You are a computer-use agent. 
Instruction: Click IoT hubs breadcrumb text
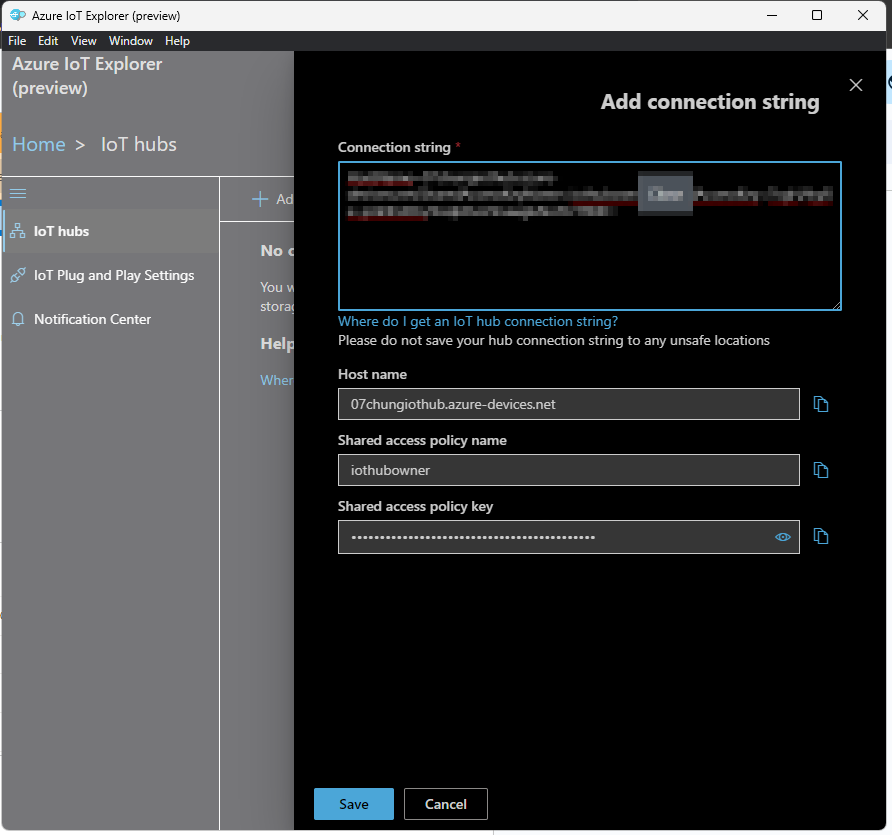[139, 144]
